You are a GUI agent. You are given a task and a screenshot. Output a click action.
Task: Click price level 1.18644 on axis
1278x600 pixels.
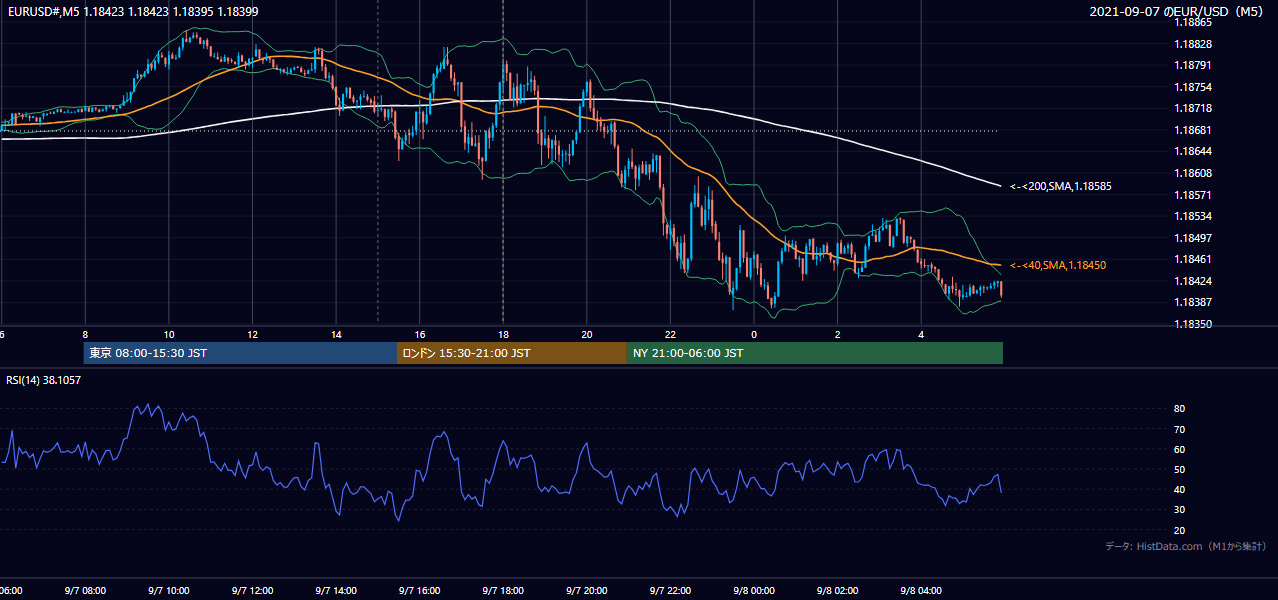coord(1195,151)
